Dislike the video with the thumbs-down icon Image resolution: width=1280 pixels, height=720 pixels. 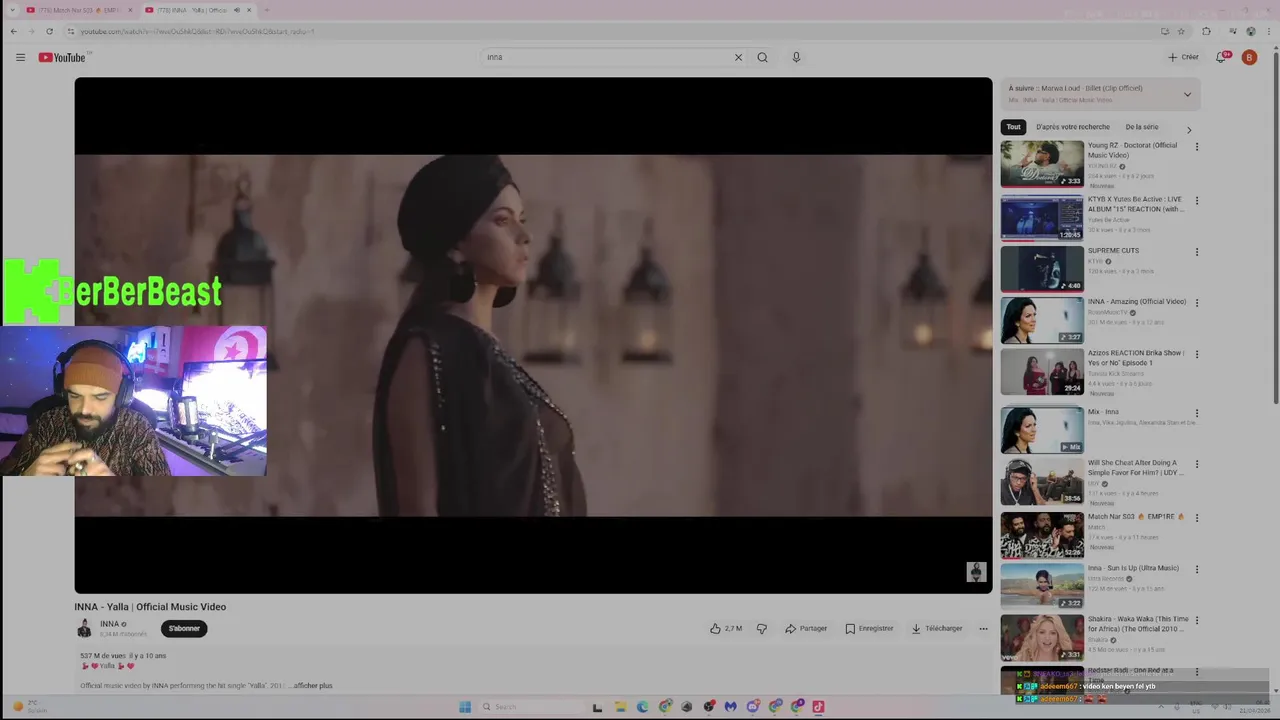click(762, 629)
